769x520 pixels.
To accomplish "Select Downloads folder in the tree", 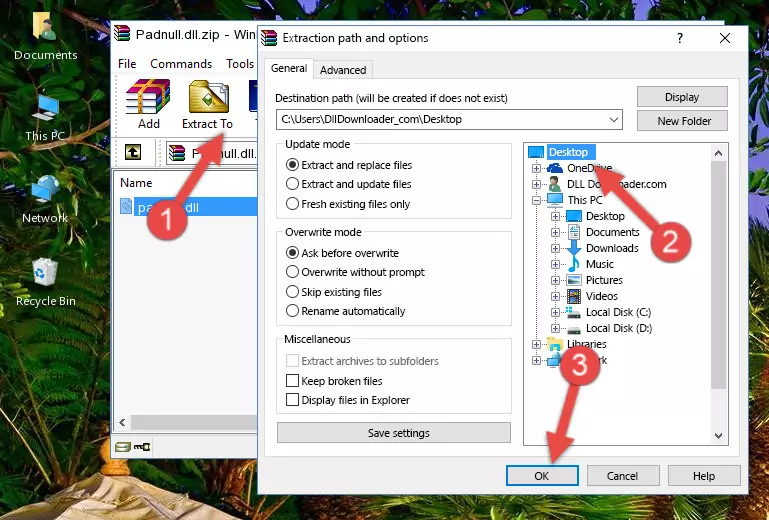I will click(612, 248).
